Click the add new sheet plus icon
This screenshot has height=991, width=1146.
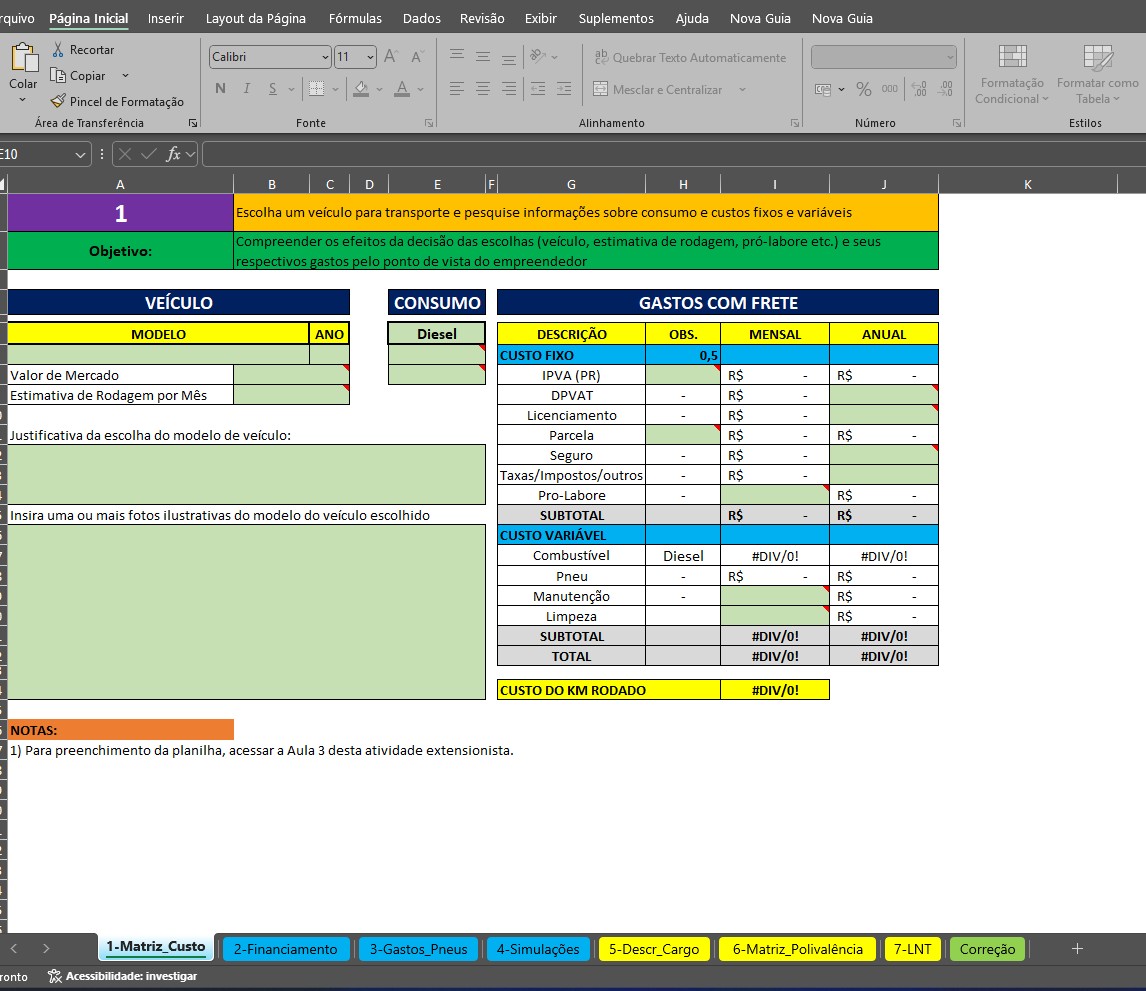(1077, 949)
